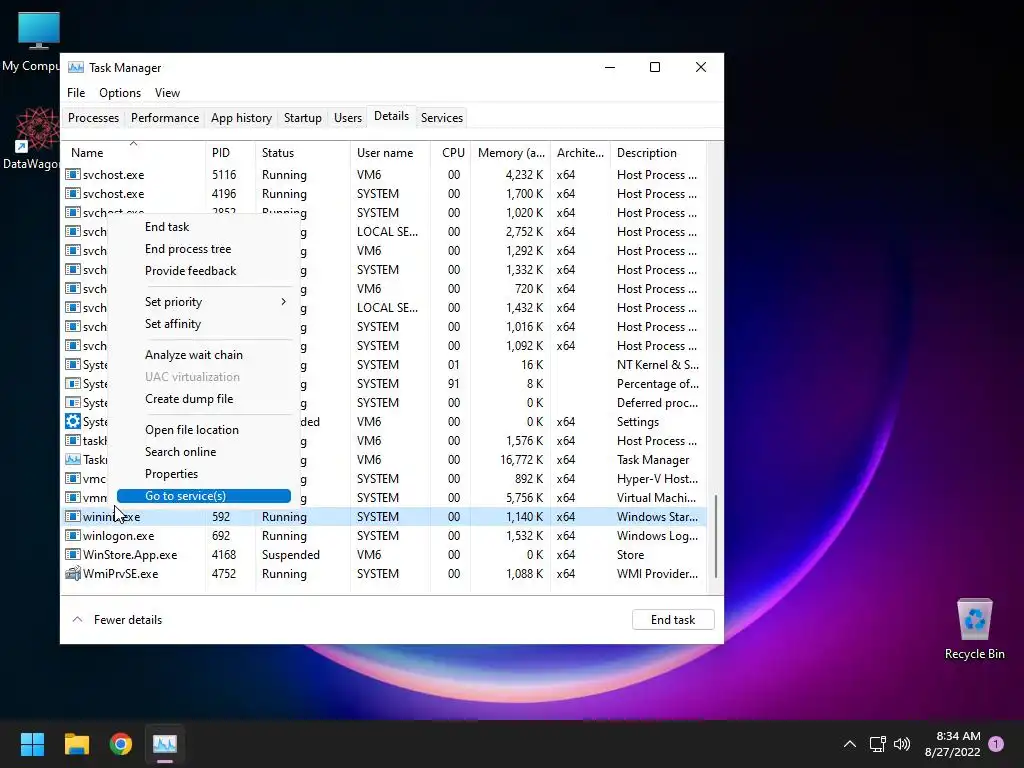The image size is (1024, 768).
Task: Expand the Set priority submenu
Action: tap(204, 302)
